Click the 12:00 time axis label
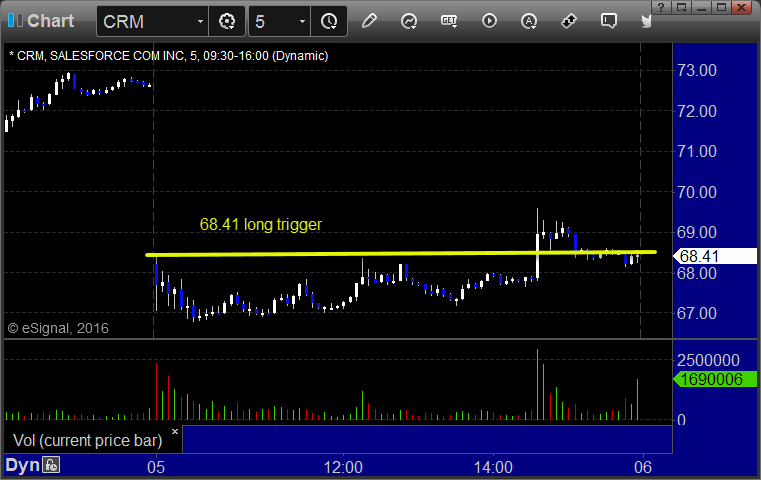 click(x=343, y=467)
